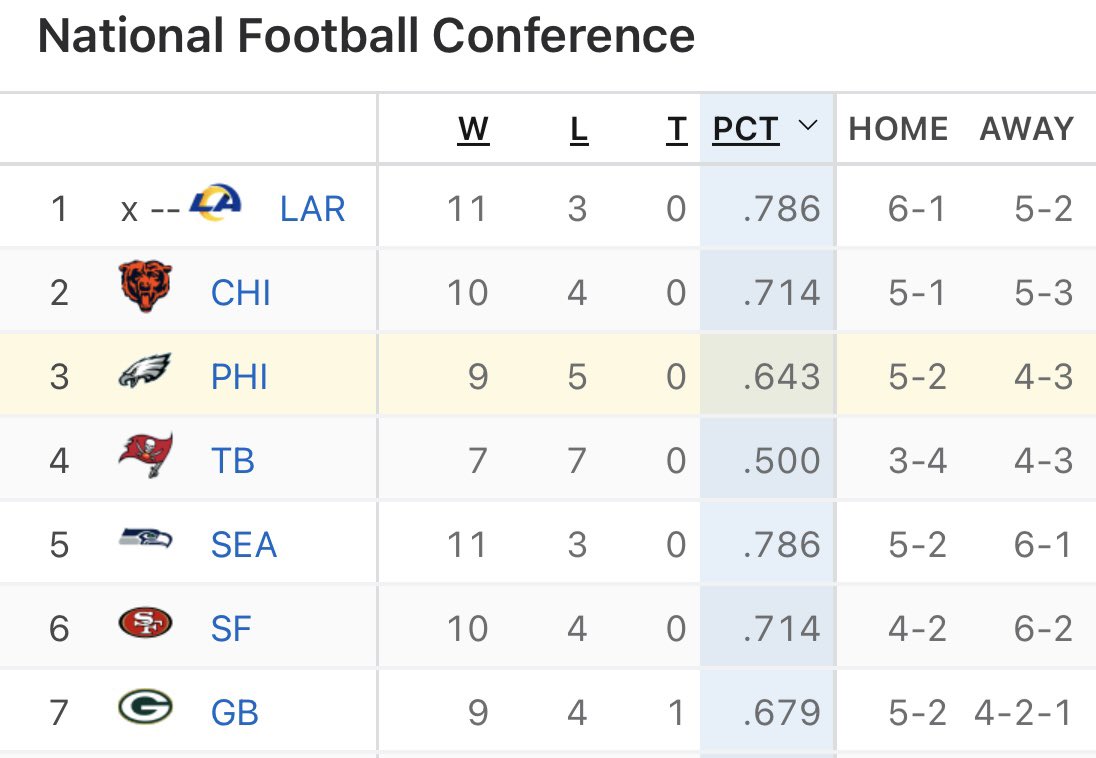Click the Seattle Seahawks logo
This screenshot has height=758, width=1096.
[x=145, y=541]
